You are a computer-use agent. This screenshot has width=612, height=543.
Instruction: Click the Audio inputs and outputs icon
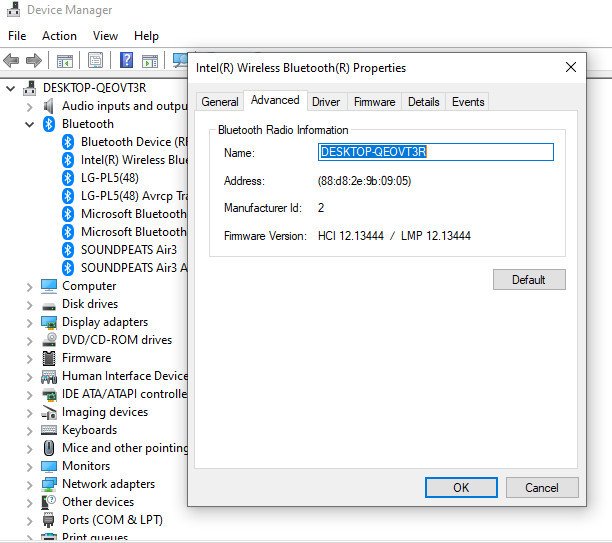(49, 106)
